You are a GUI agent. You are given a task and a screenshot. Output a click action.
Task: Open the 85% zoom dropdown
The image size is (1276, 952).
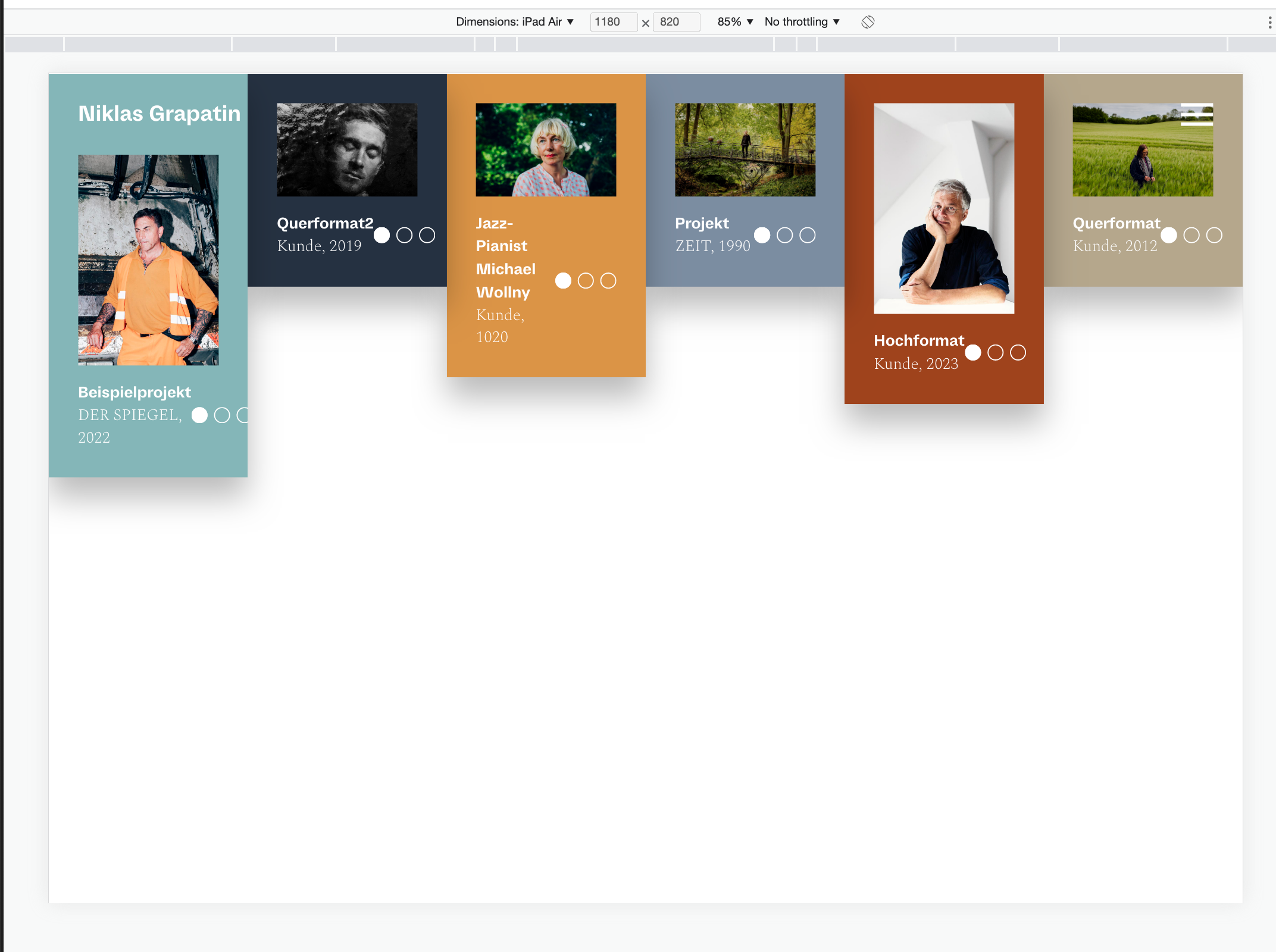(x=735, y=22)
